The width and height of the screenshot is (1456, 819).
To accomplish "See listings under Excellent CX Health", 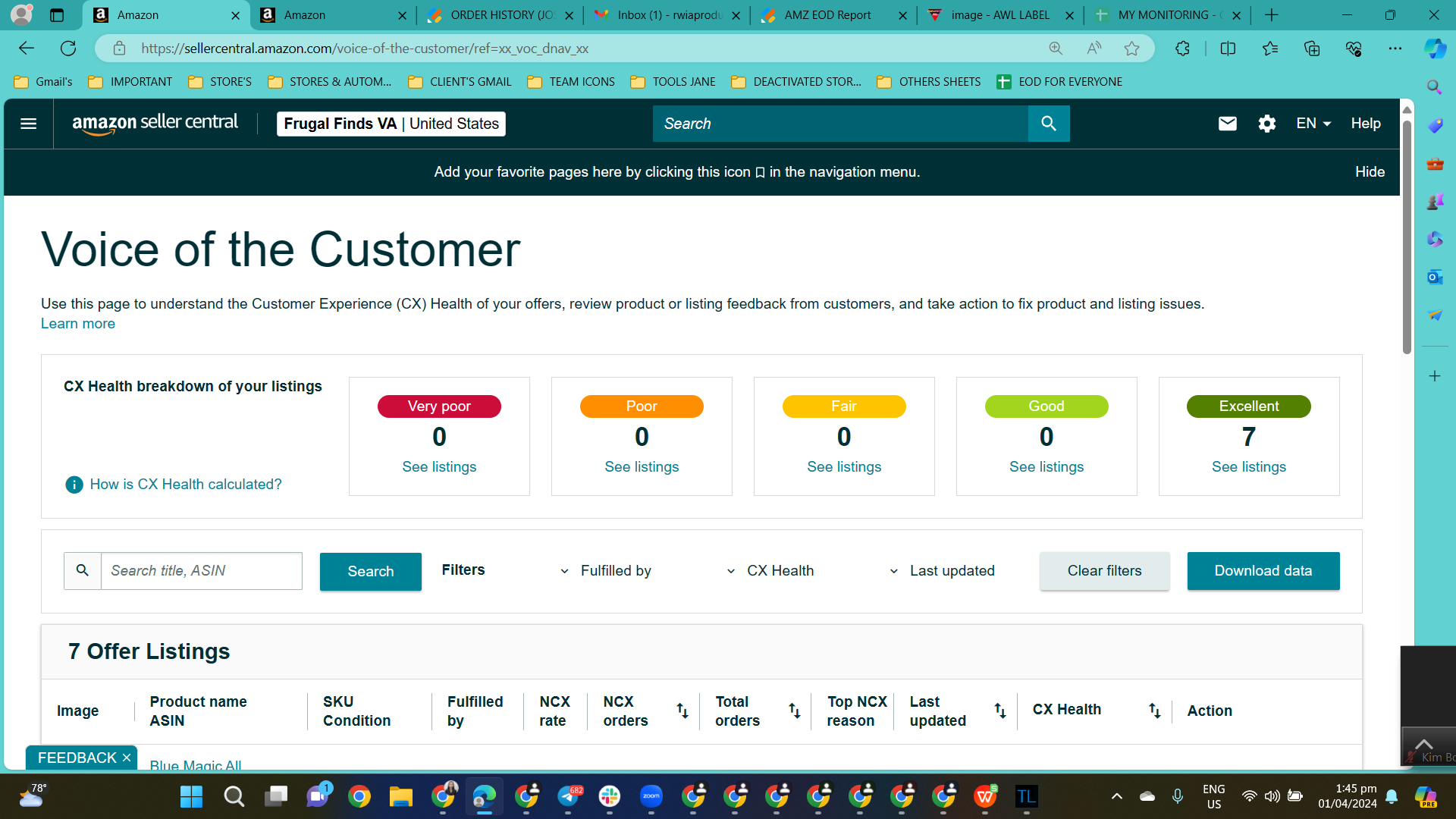I will click(1249, 467).
